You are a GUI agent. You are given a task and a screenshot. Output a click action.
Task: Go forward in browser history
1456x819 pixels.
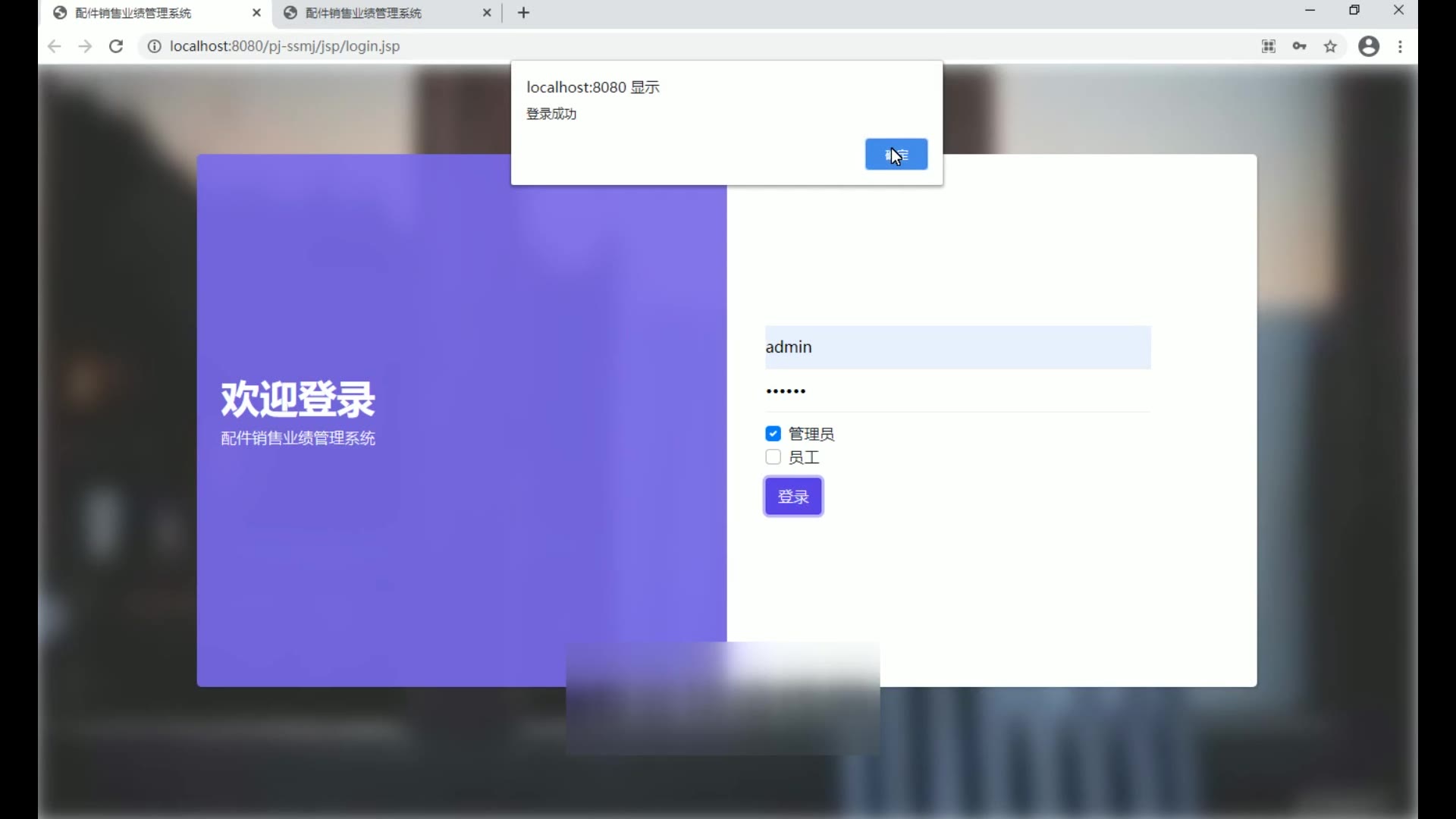pos(85,46)
